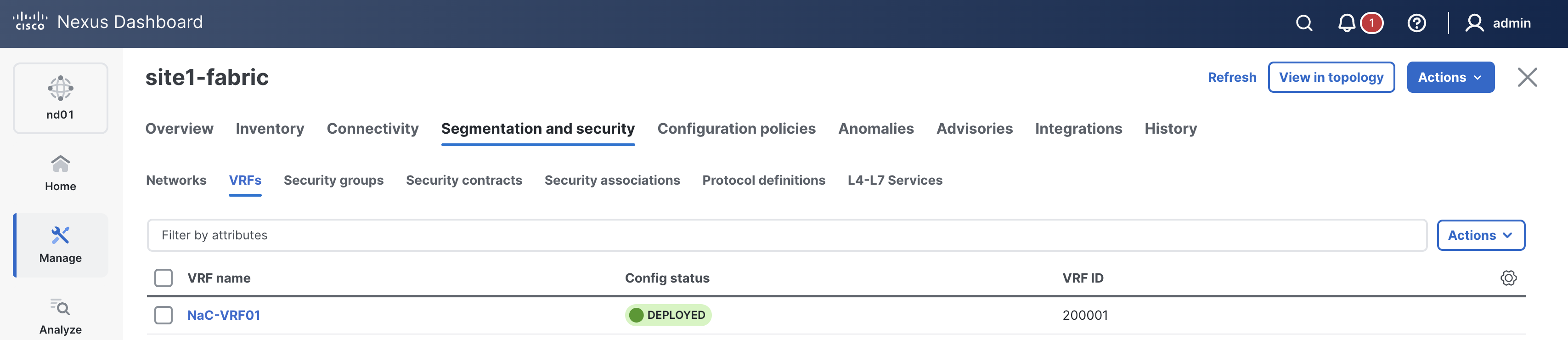Expand the blue fabric Actions dropdown

tap(1450, 77)
